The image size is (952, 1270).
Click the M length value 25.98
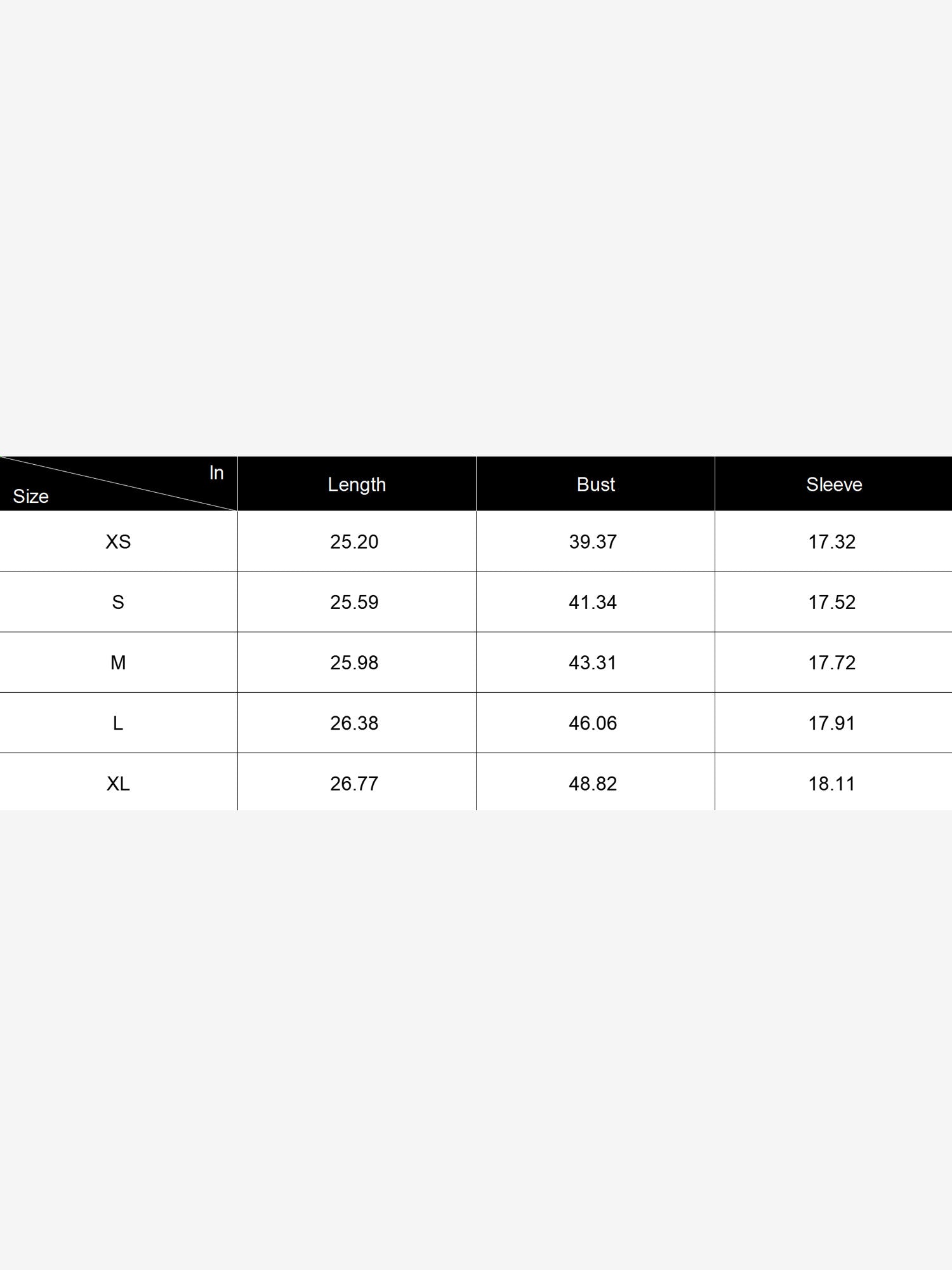click(x=354, y=662)
